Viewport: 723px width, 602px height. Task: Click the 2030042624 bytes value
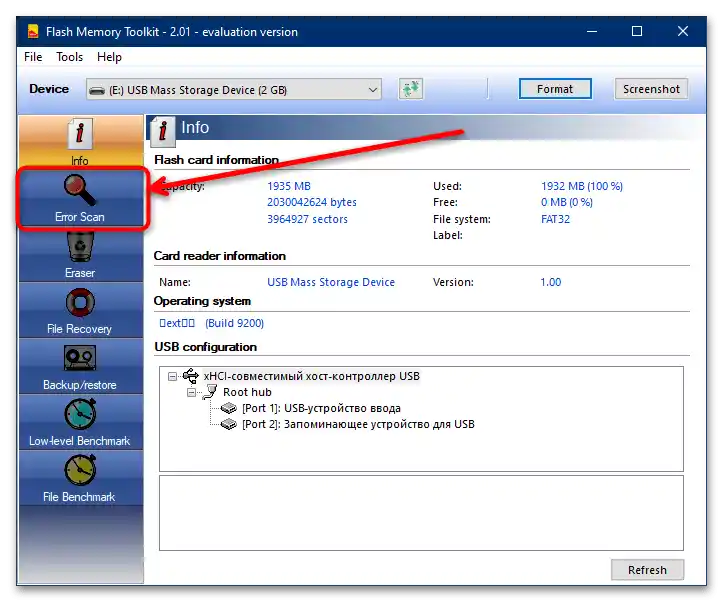click(312, 202)
